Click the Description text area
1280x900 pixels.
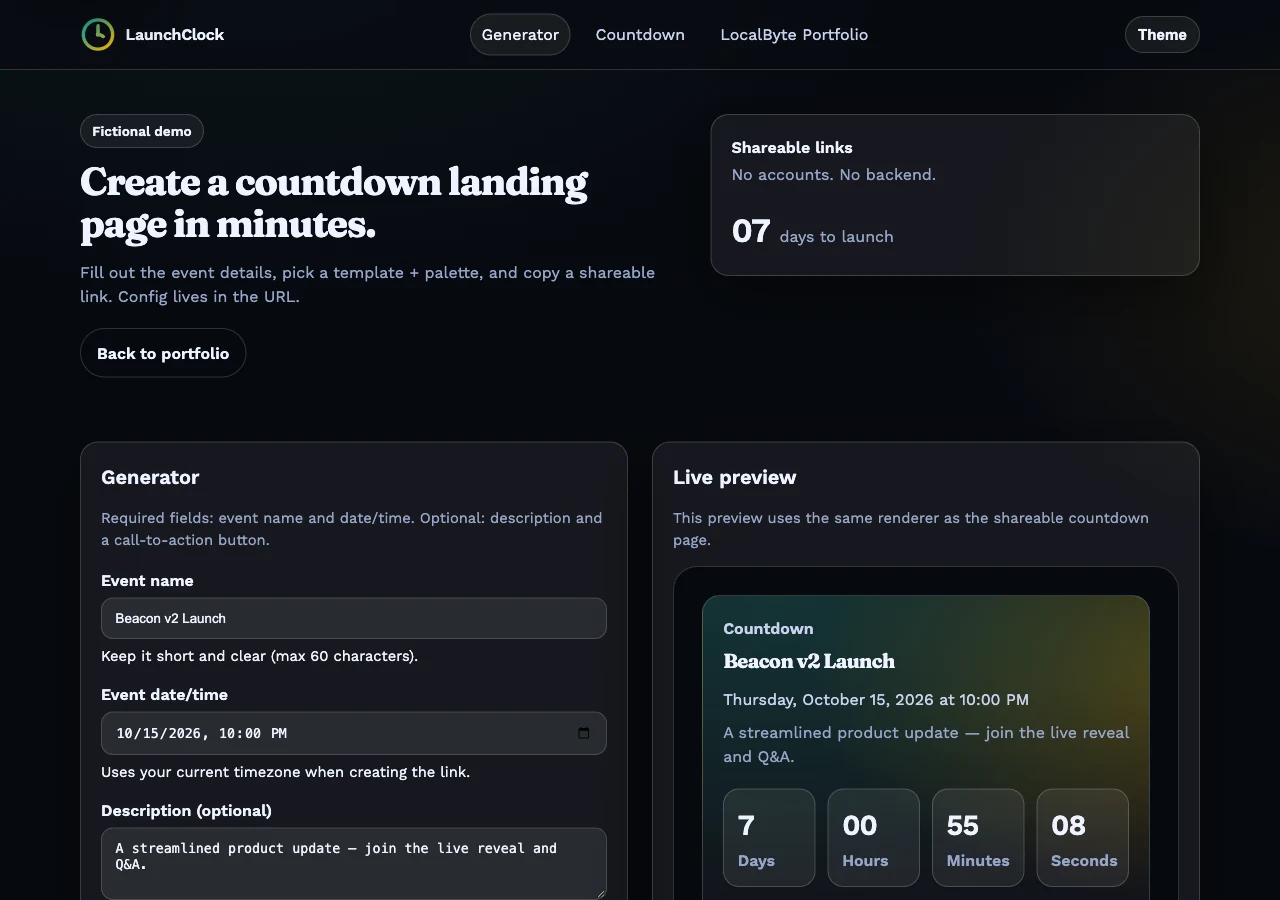click(x=354, y=863)
